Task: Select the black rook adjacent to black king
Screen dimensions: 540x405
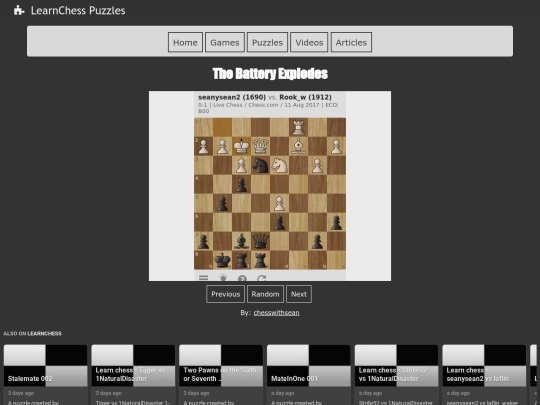Action: click(241, 260)
